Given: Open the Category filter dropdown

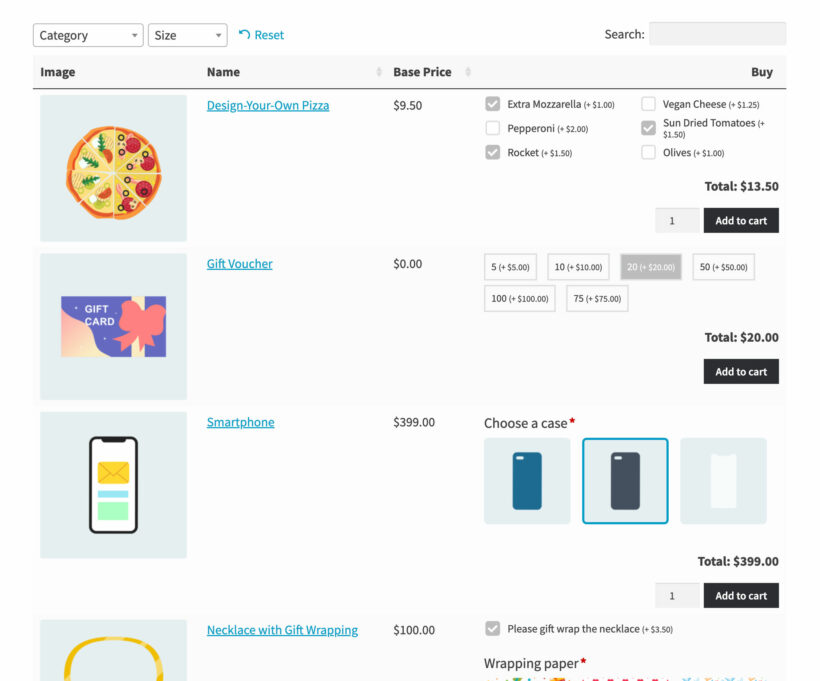Looking at the screenshot, I should coord(87,34).
